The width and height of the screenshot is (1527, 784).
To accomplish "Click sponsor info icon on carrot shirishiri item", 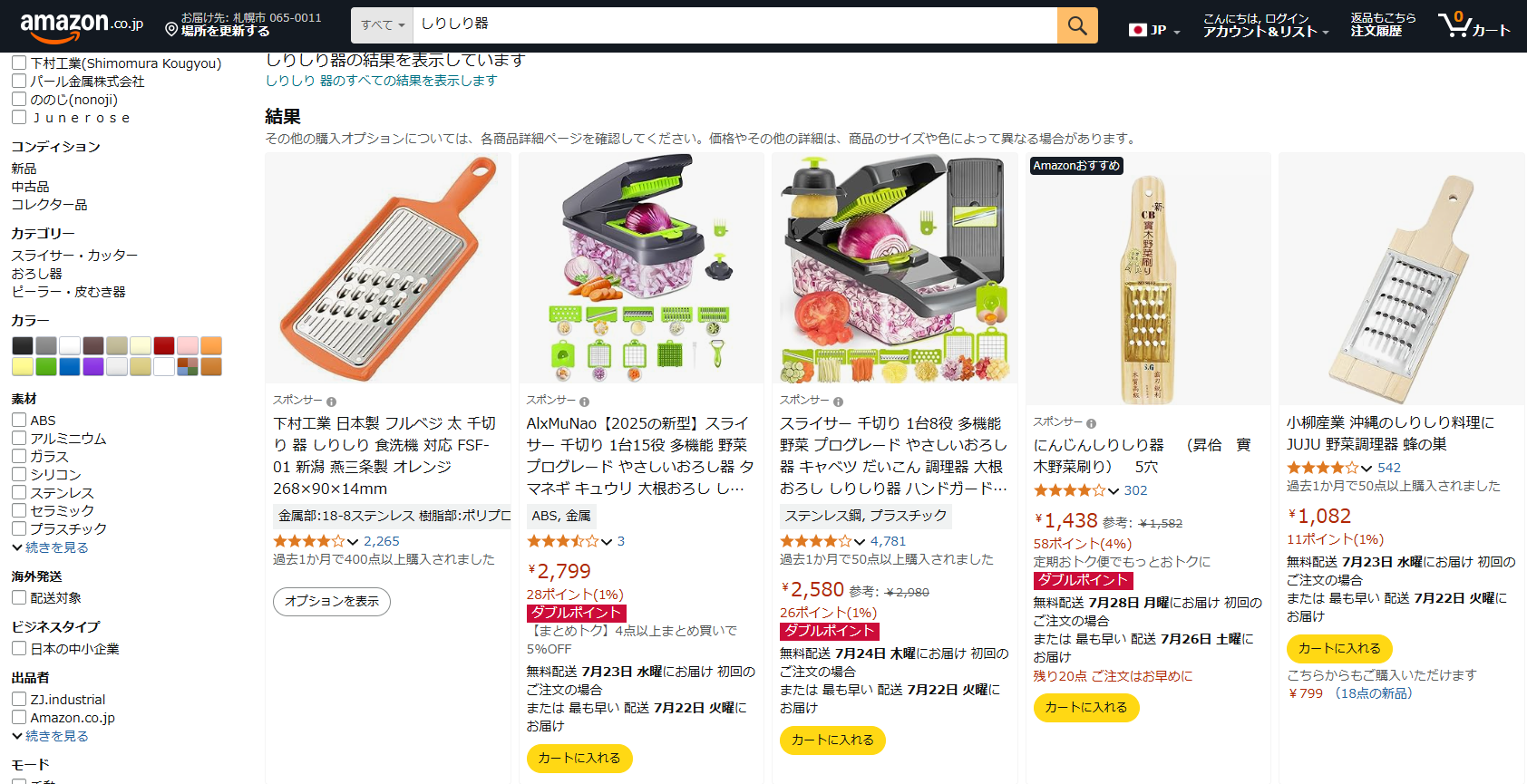I will pyautogui.click(x=1091, y=423).
